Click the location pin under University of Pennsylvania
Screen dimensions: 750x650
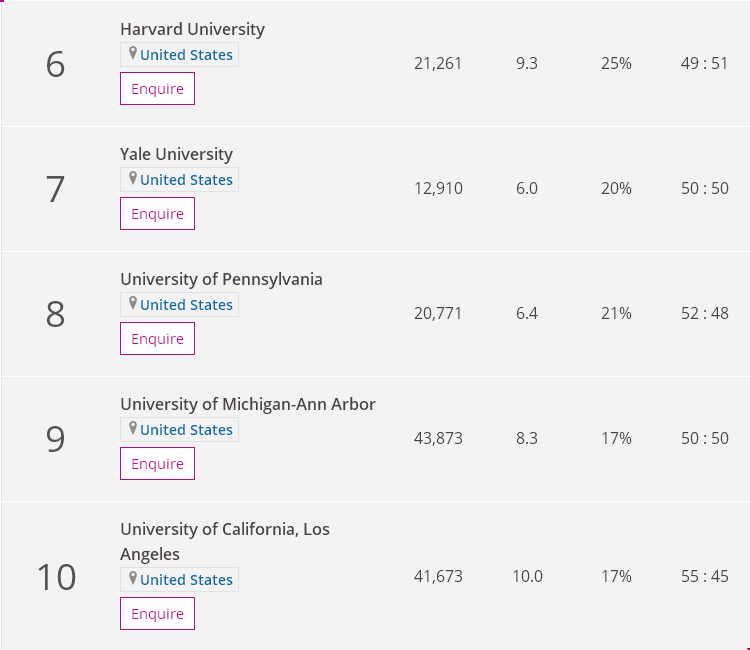click(133, 303)
